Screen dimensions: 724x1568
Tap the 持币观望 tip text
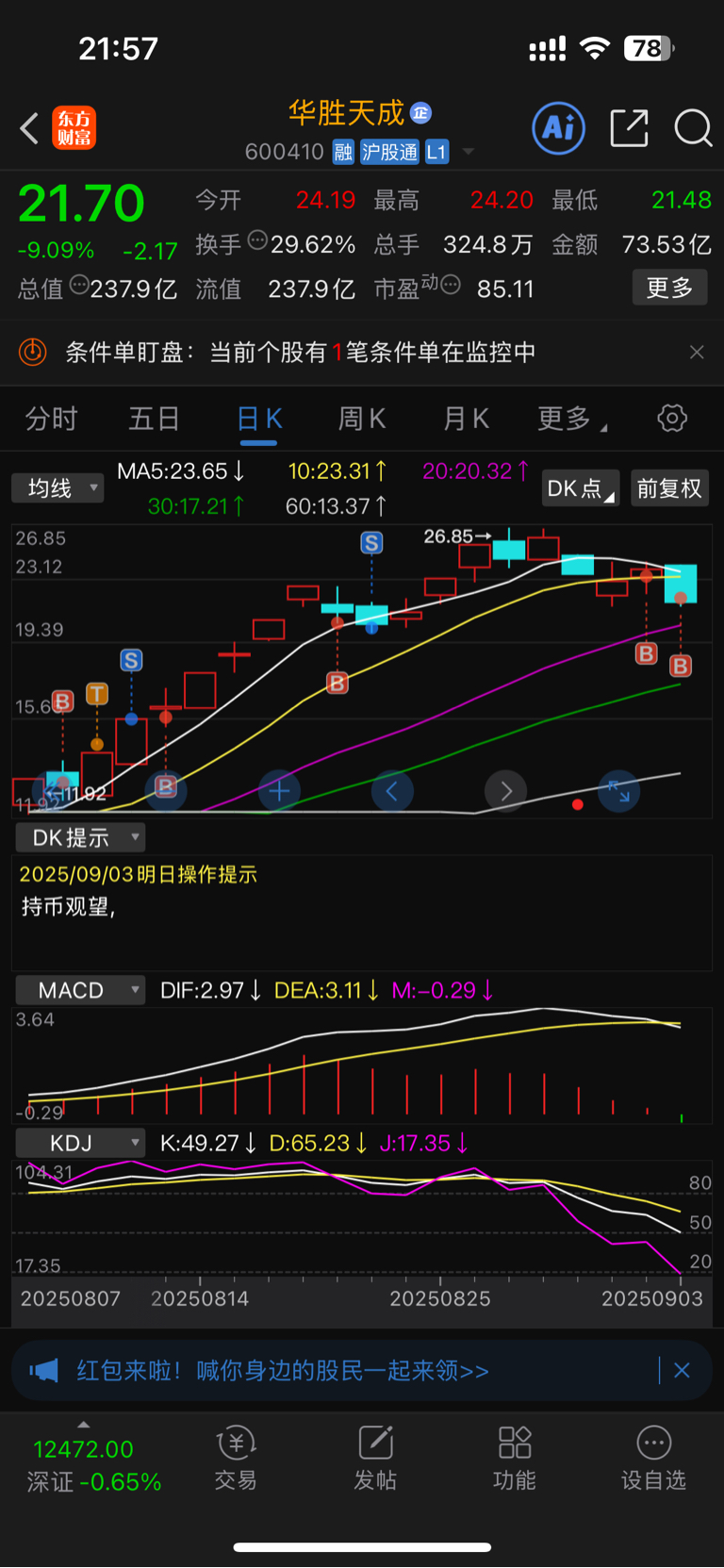(x=68, y=906)
